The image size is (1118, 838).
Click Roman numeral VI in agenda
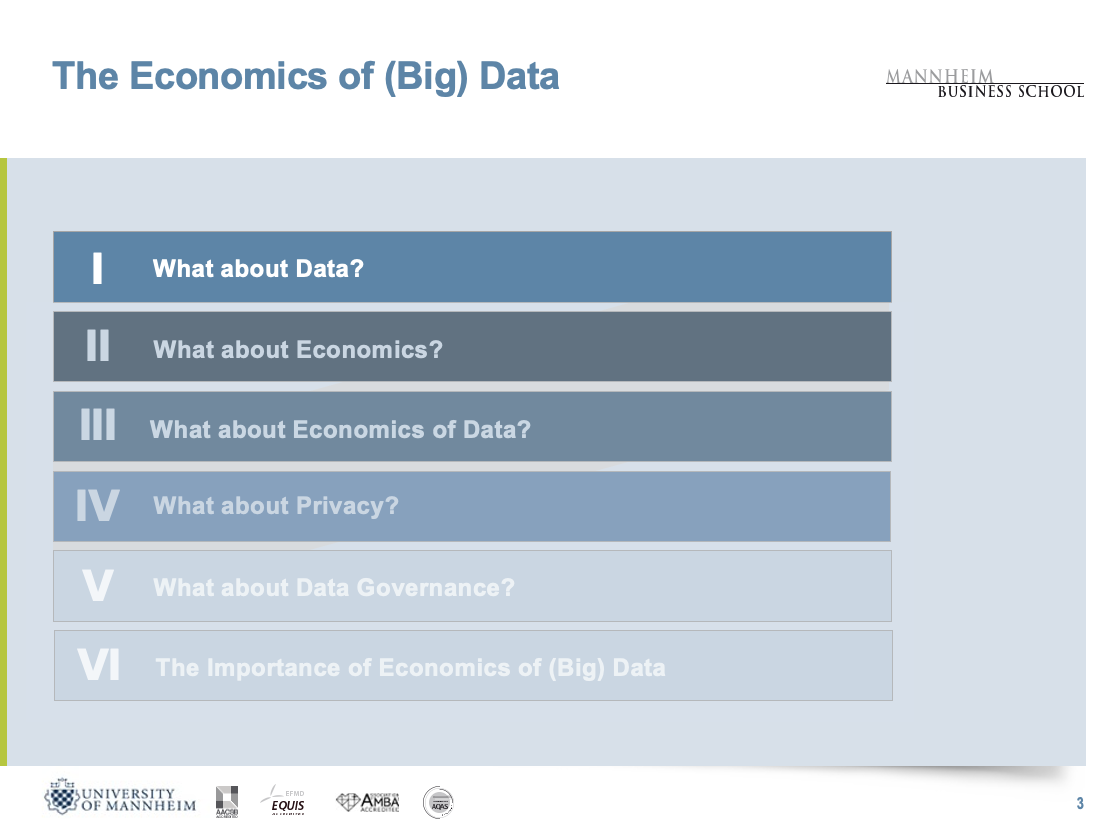click(x=98, y=666)
